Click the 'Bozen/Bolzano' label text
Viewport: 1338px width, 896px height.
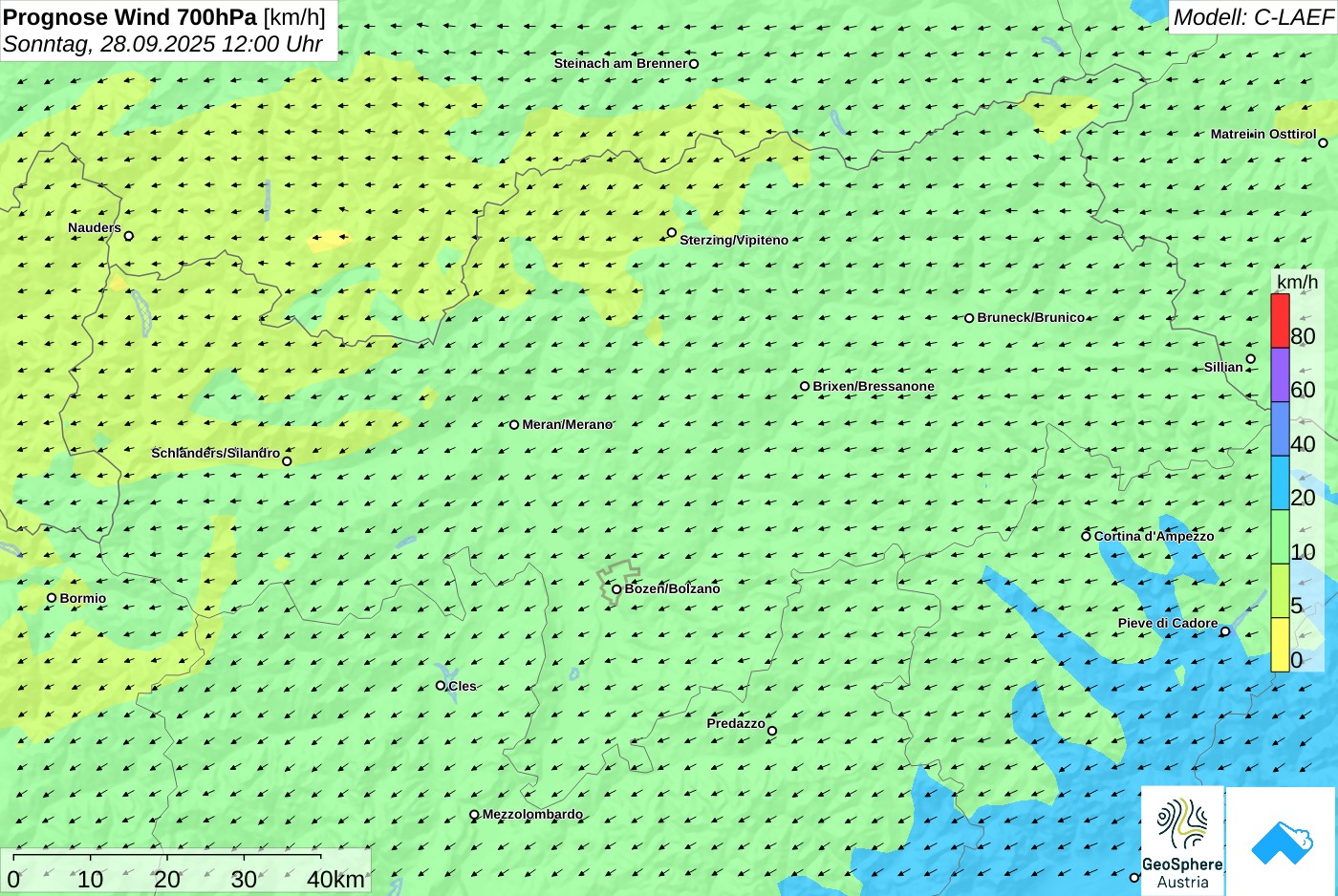point(672,589)
